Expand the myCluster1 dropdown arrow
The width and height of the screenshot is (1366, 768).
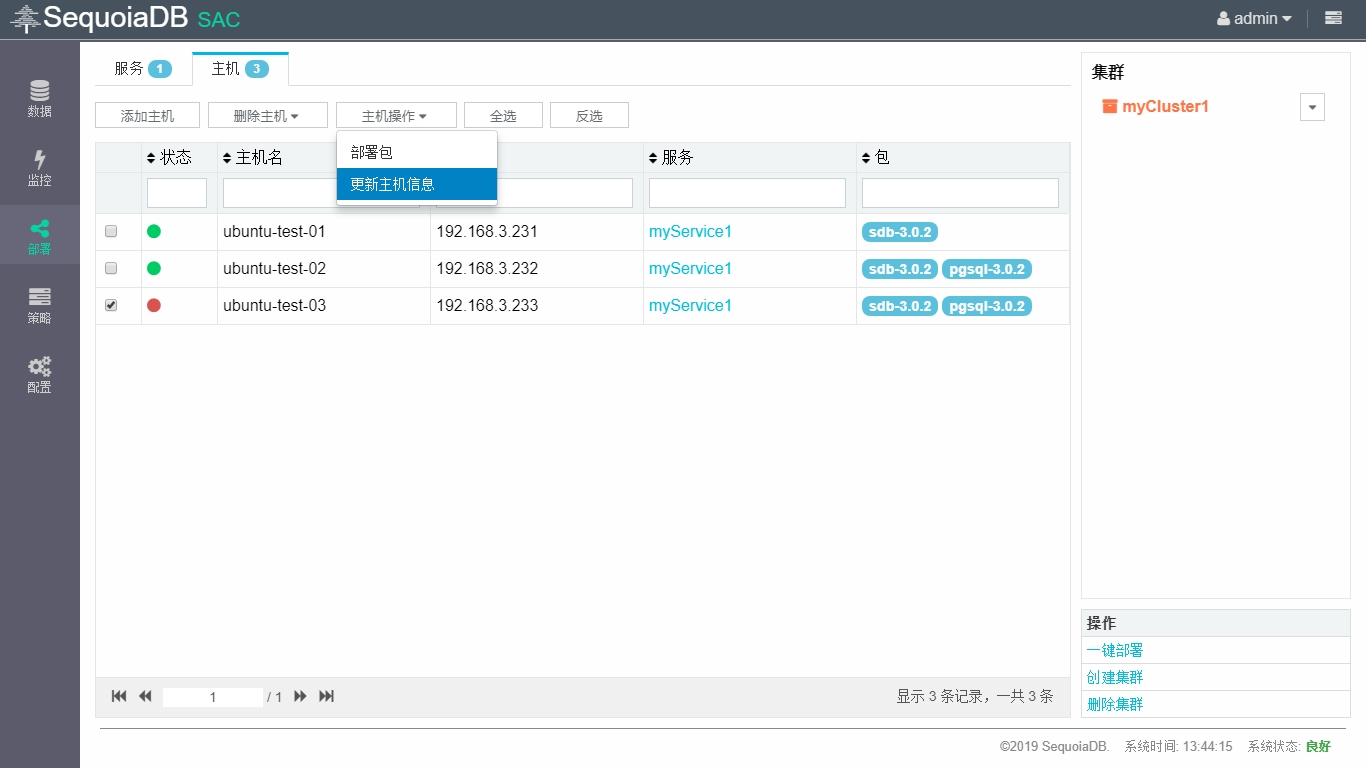click(1312, 107)
